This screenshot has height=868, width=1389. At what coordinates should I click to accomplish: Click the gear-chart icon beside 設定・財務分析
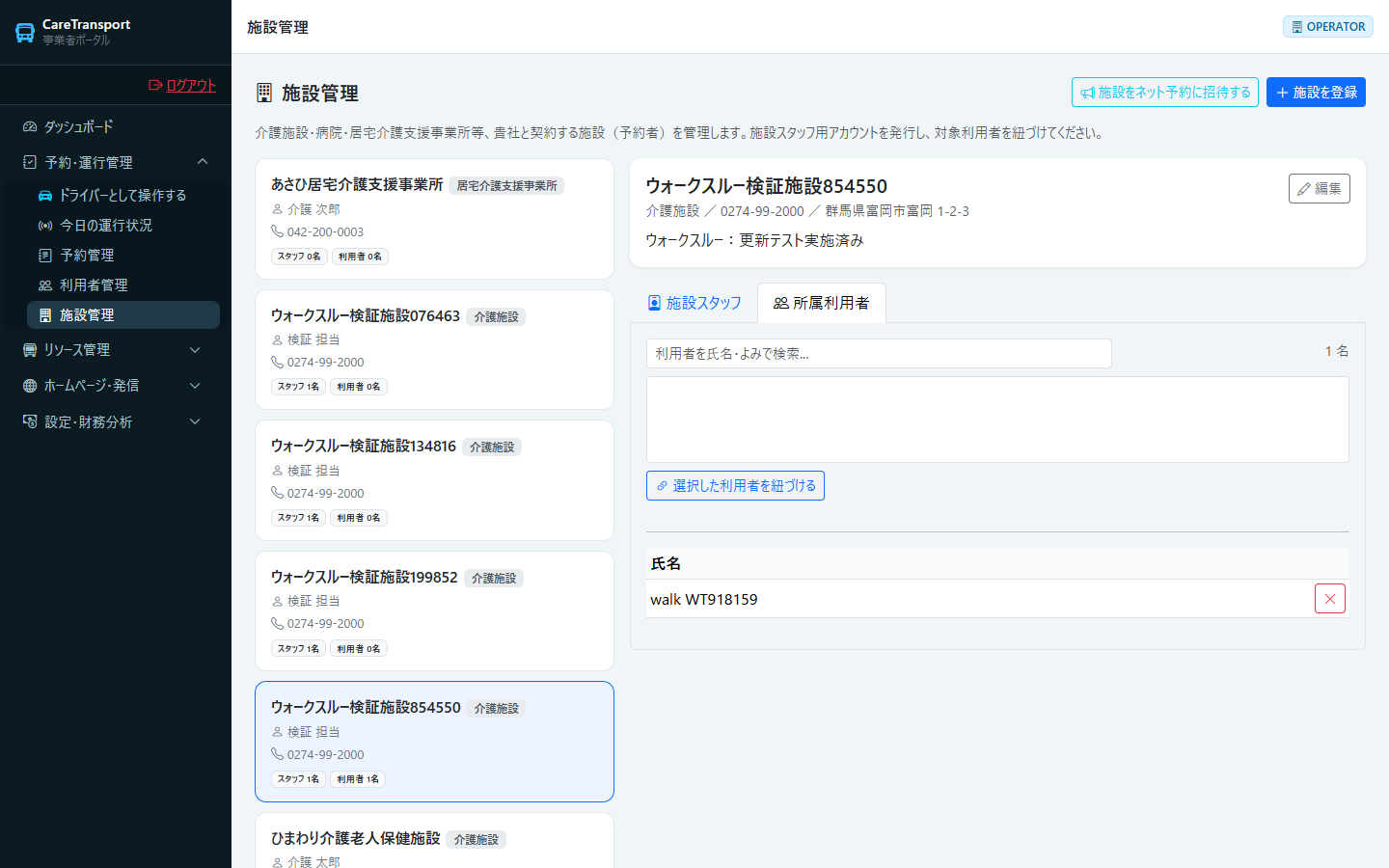click(x=30, y=421)
